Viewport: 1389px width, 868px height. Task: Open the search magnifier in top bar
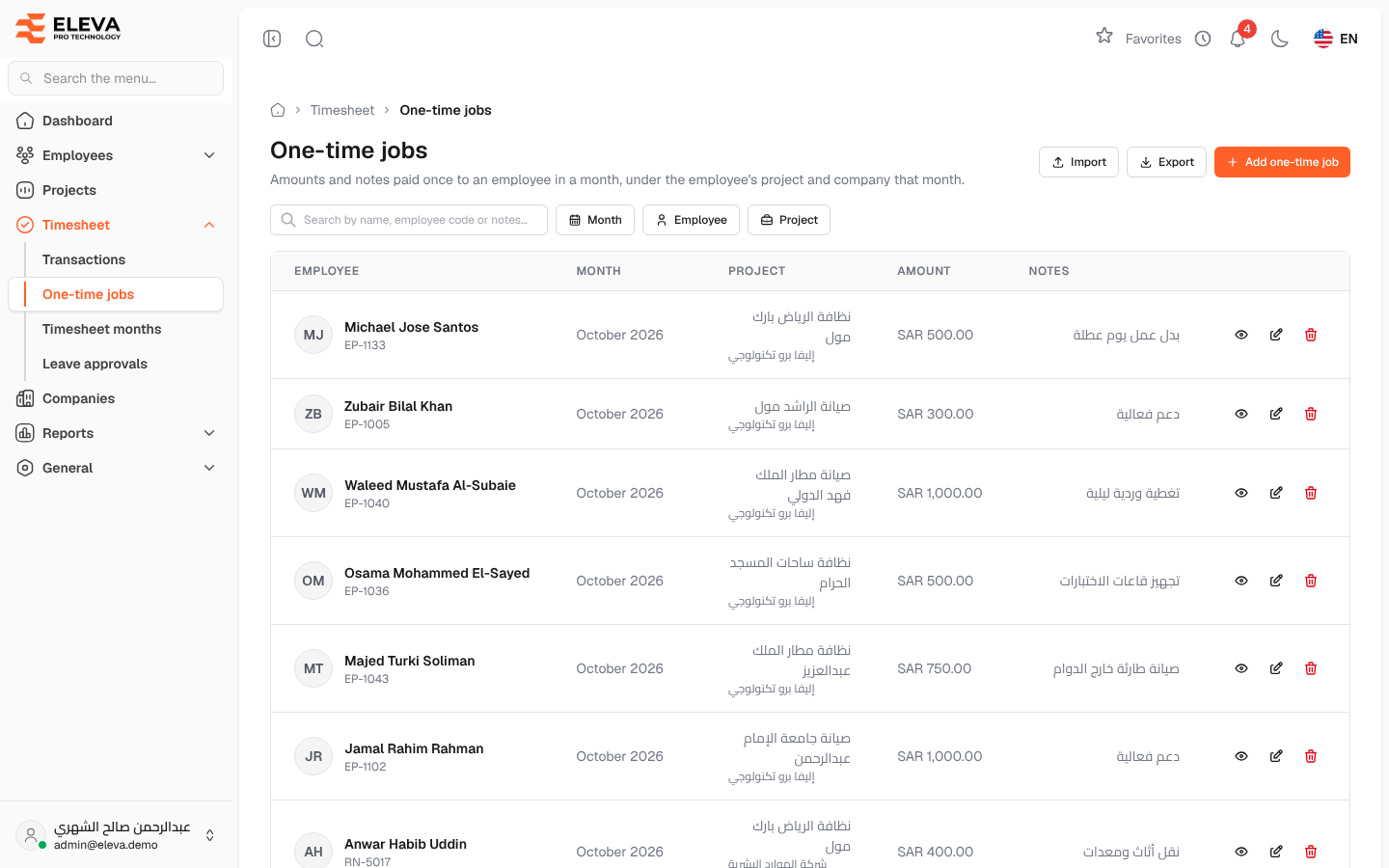314,39
